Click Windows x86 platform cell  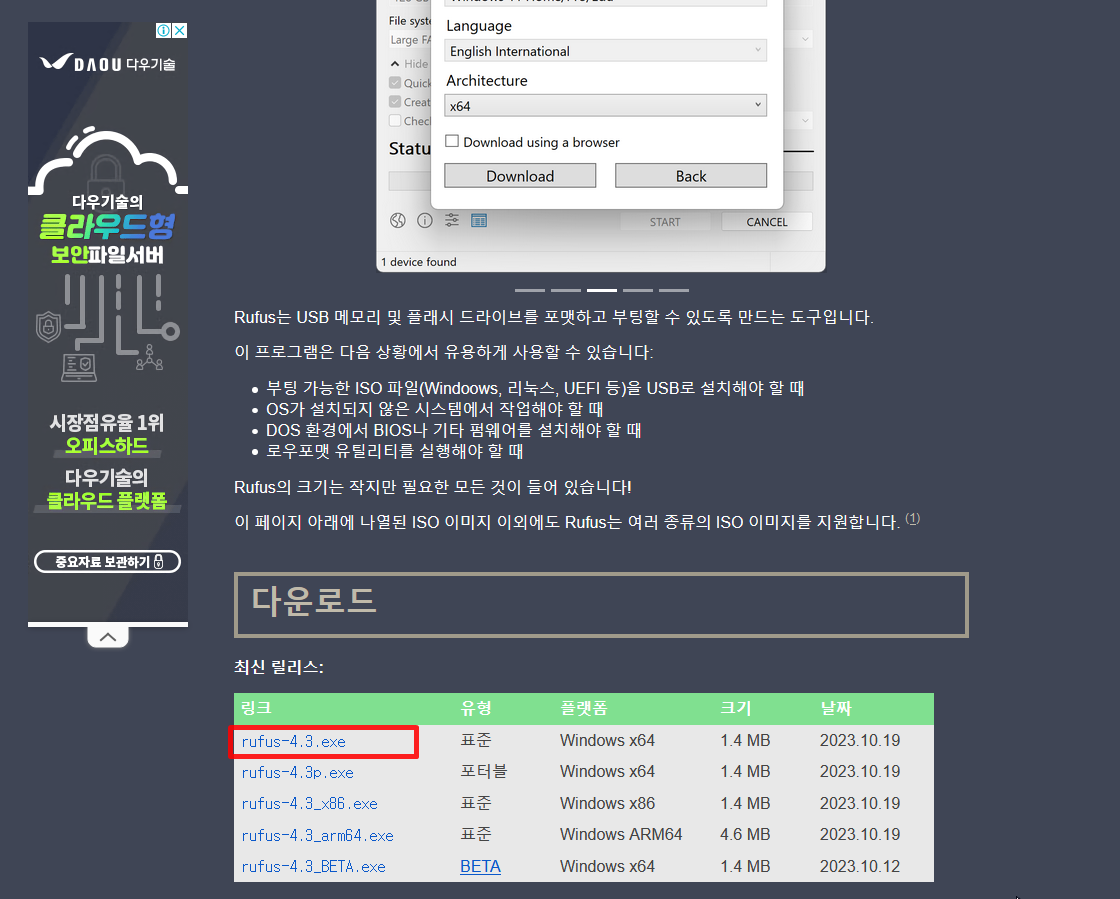coord(607,803)
